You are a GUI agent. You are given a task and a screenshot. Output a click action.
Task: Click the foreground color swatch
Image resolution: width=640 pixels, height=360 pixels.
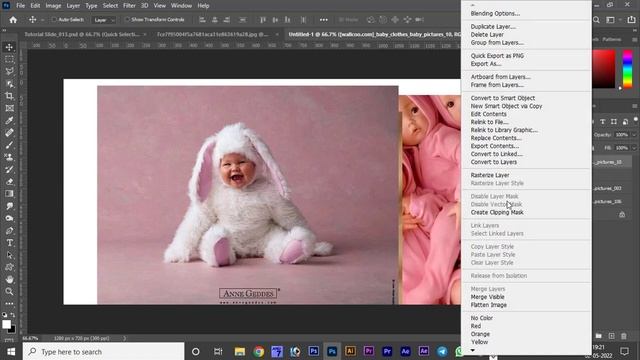point(7,324)
